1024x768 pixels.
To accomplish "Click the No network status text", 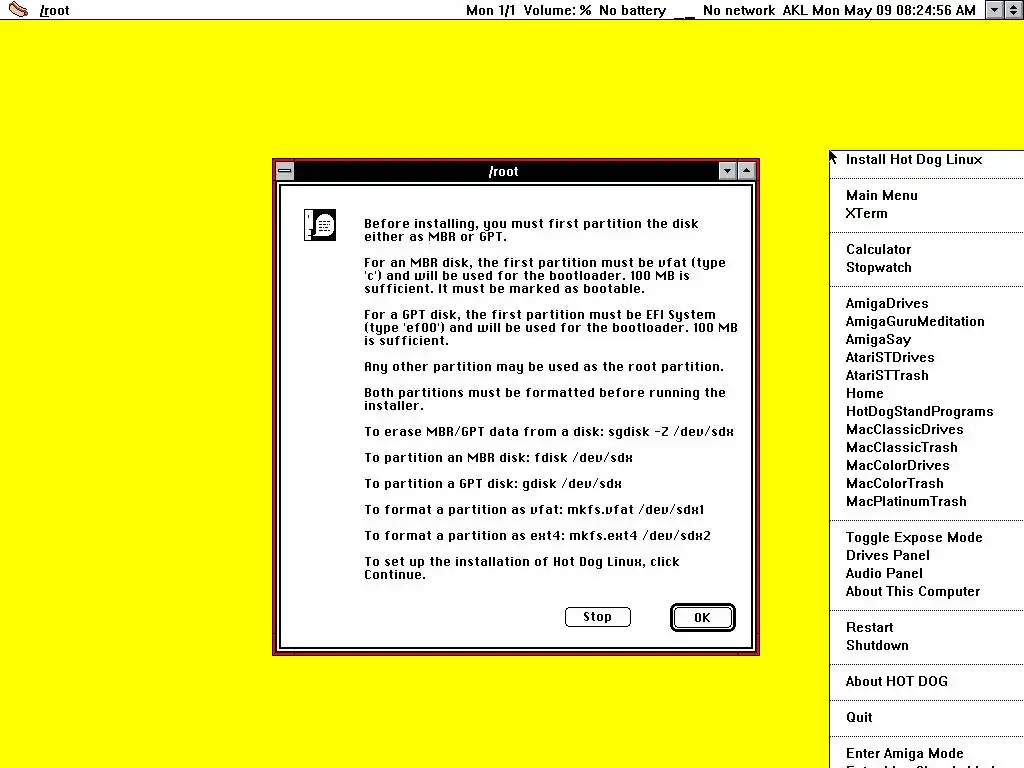I will 739,10.
